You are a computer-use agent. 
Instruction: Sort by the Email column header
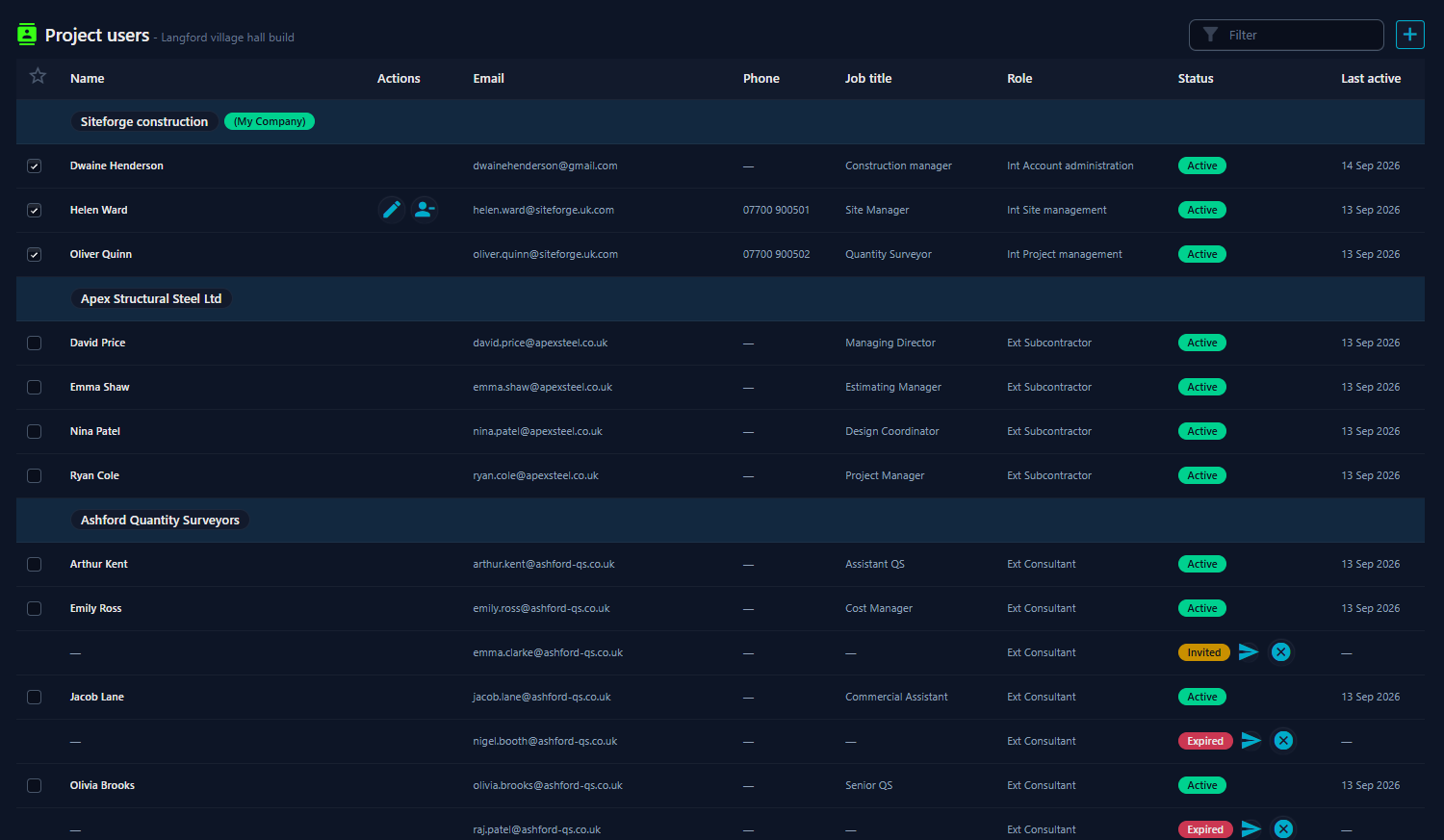[488, 79]
